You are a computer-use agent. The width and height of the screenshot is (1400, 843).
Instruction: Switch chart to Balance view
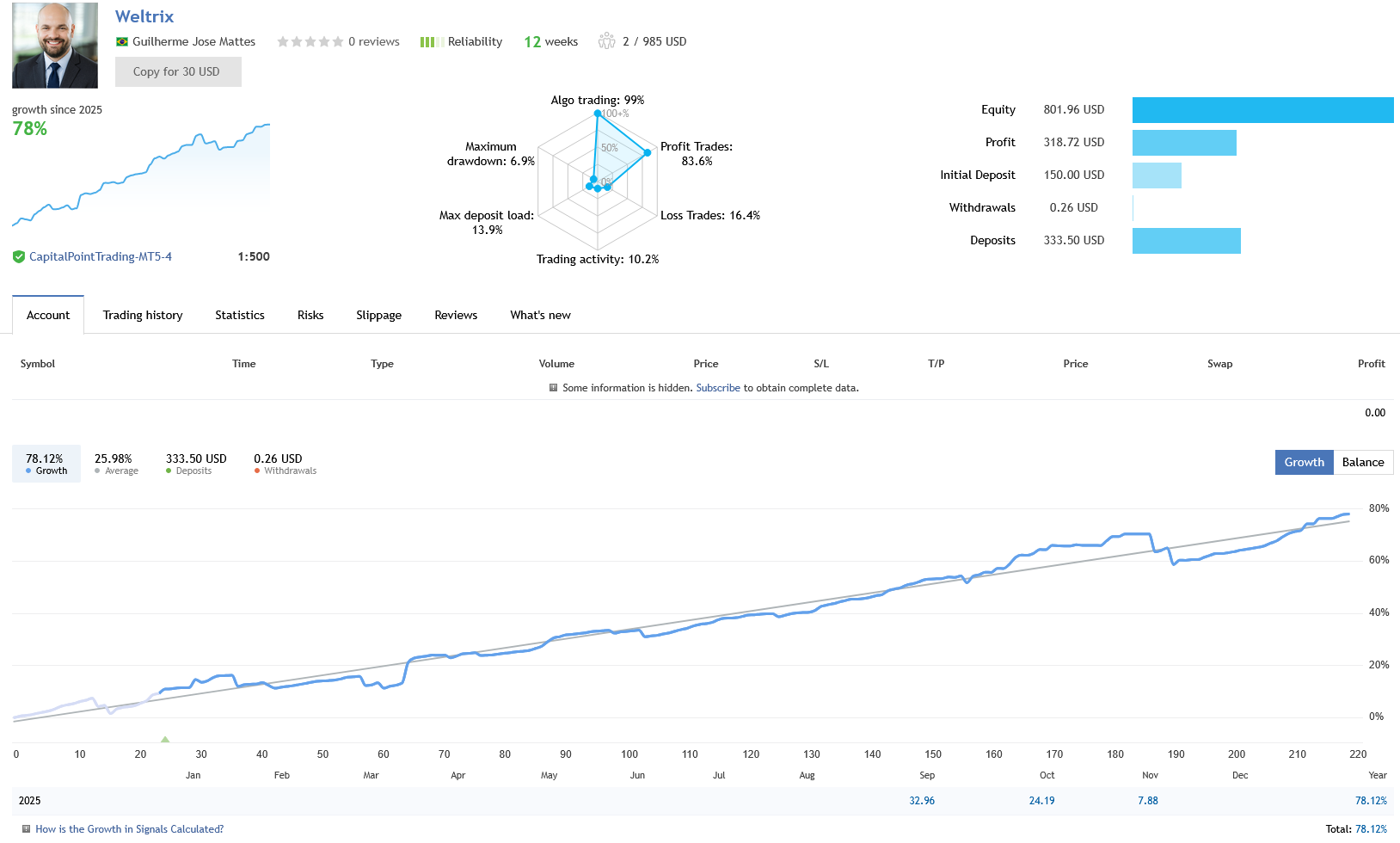click(x=1363, y=463)
